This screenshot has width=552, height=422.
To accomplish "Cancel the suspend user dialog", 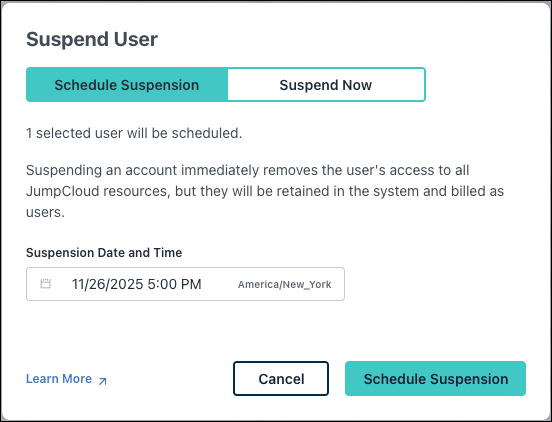I will [x=281, y=379].
